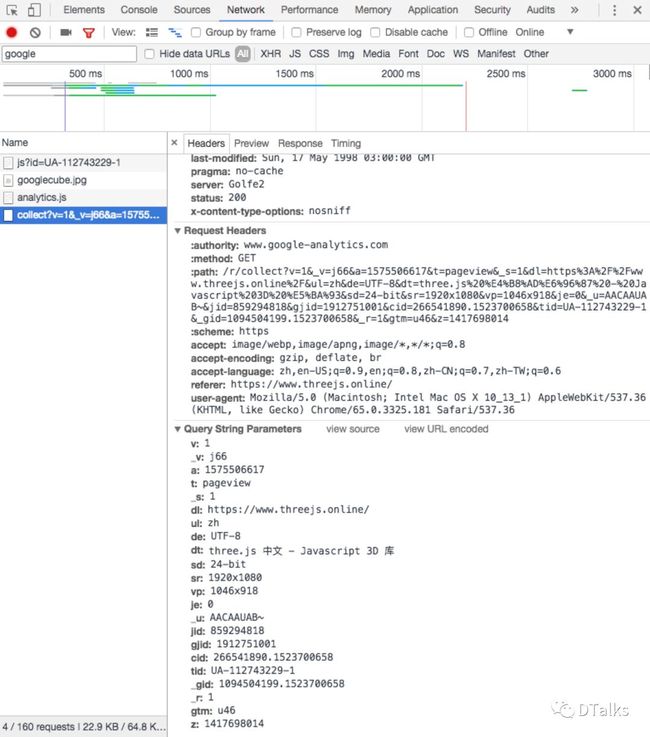The height and width of the screenshot is (737, 650).
Task: Click the 3000 ms timeline marker
Action: click(x=612, y=74)
